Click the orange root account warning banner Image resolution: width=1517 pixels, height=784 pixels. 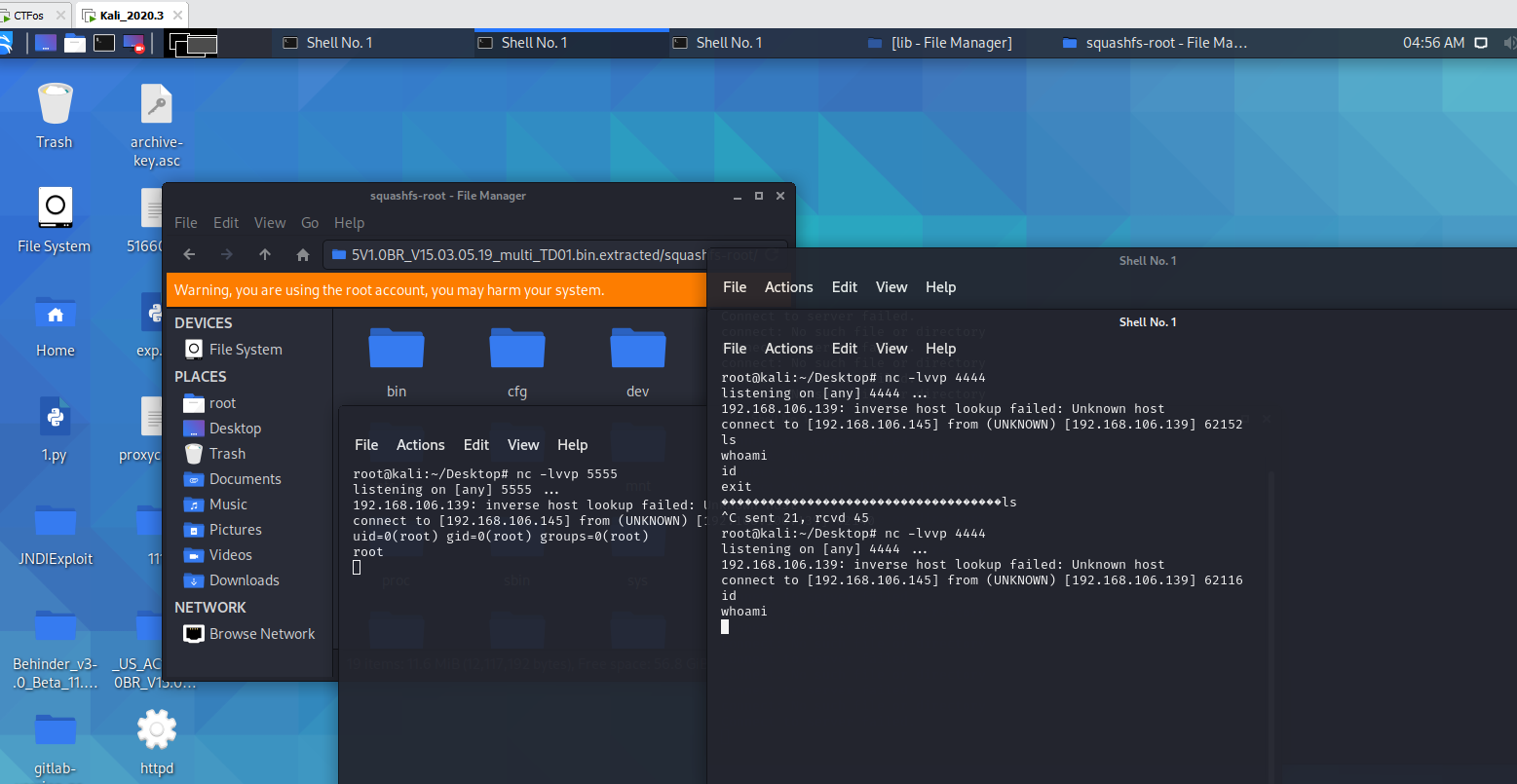click(x=436, y=290)
